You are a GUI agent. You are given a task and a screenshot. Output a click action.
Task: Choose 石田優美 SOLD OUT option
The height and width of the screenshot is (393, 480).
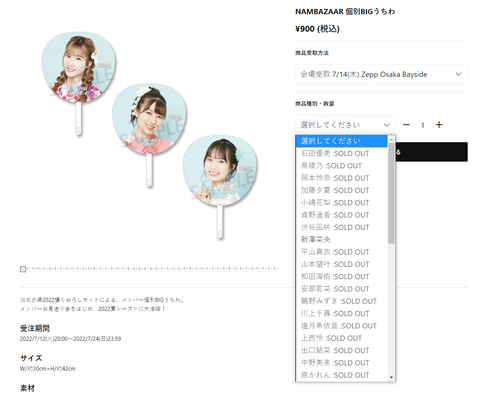(342, 153)
